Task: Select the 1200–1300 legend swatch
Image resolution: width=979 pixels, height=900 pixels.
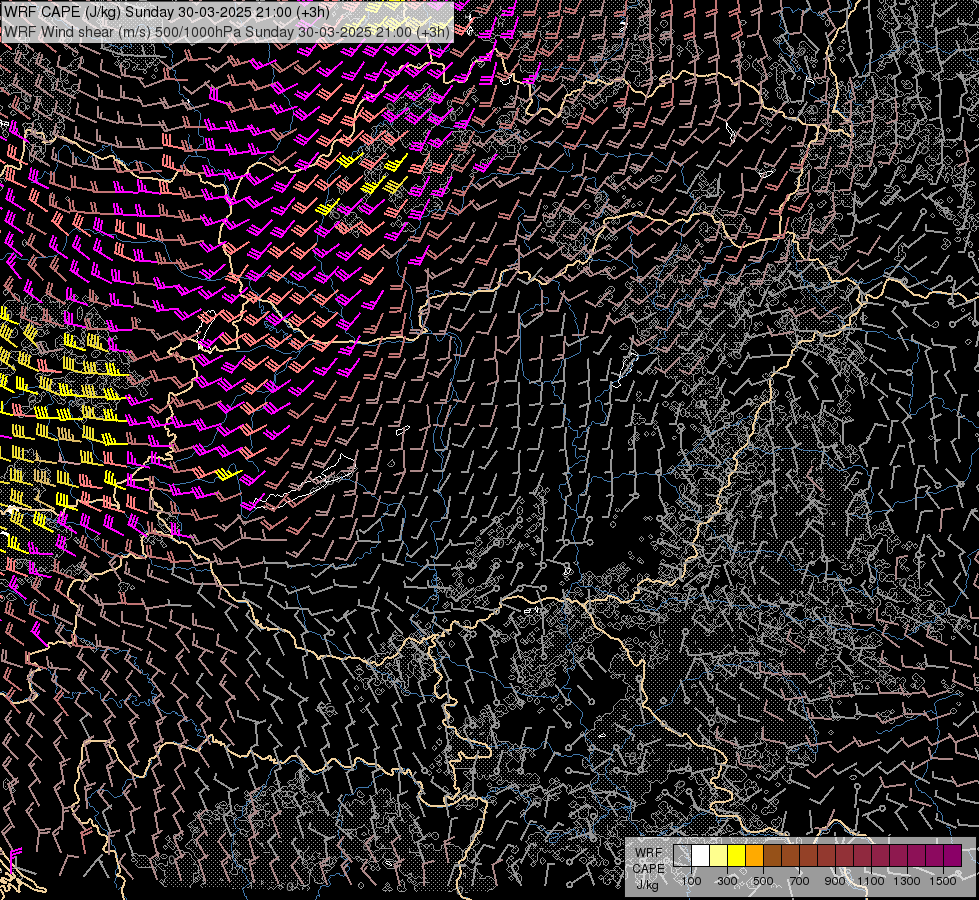Action: point(898,856)
